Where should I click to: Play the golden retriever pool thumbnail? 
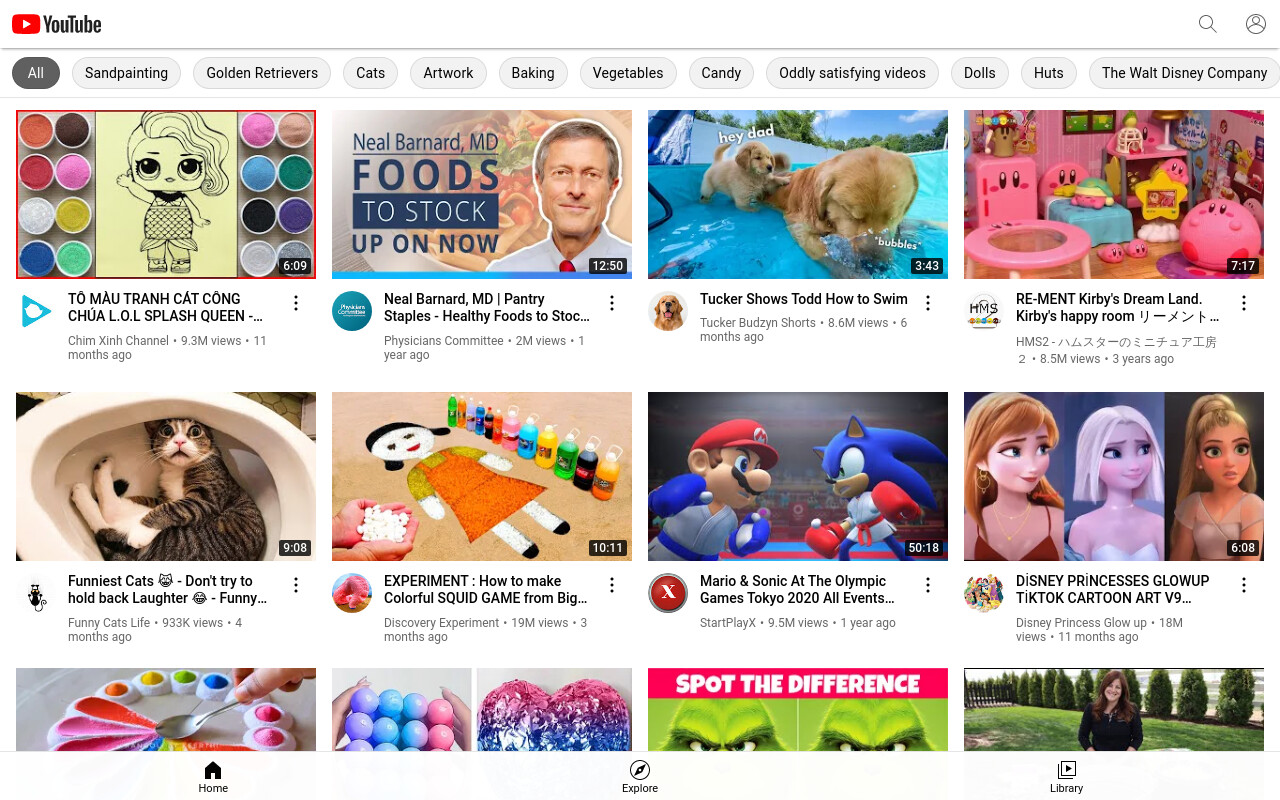pyautogui.click(x=798, y=194)
